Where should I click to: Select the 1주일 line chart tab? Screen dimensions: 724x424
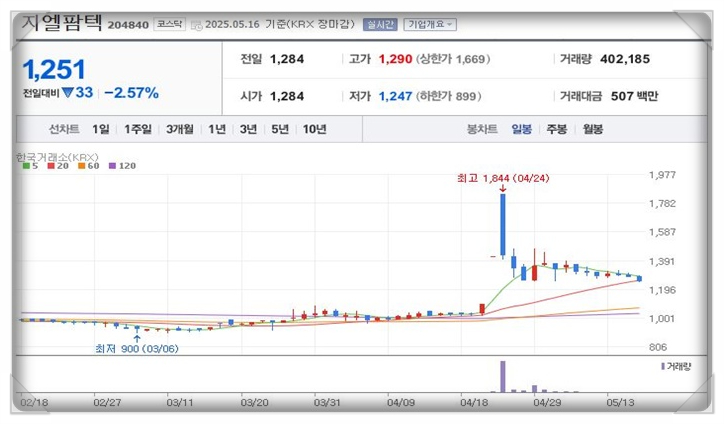point(138,129)
